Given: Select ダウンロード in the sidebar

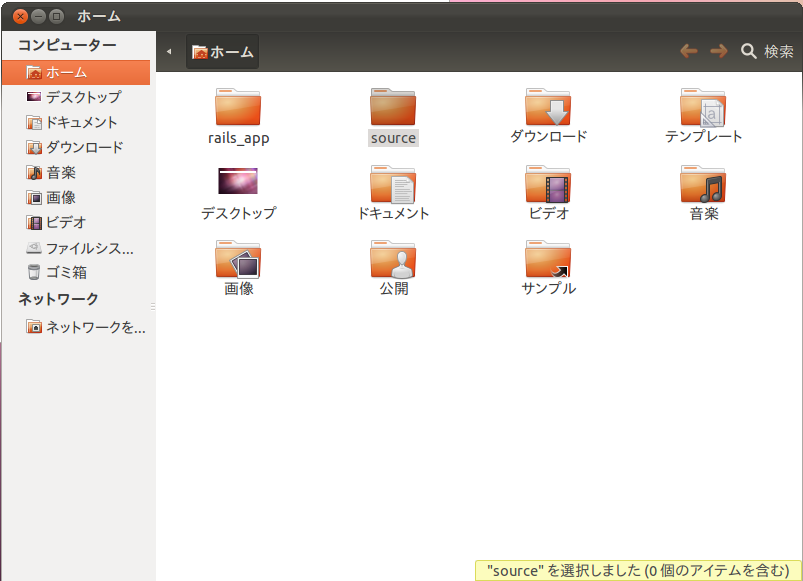Looking at the screenshot, I should coord(76,147).
